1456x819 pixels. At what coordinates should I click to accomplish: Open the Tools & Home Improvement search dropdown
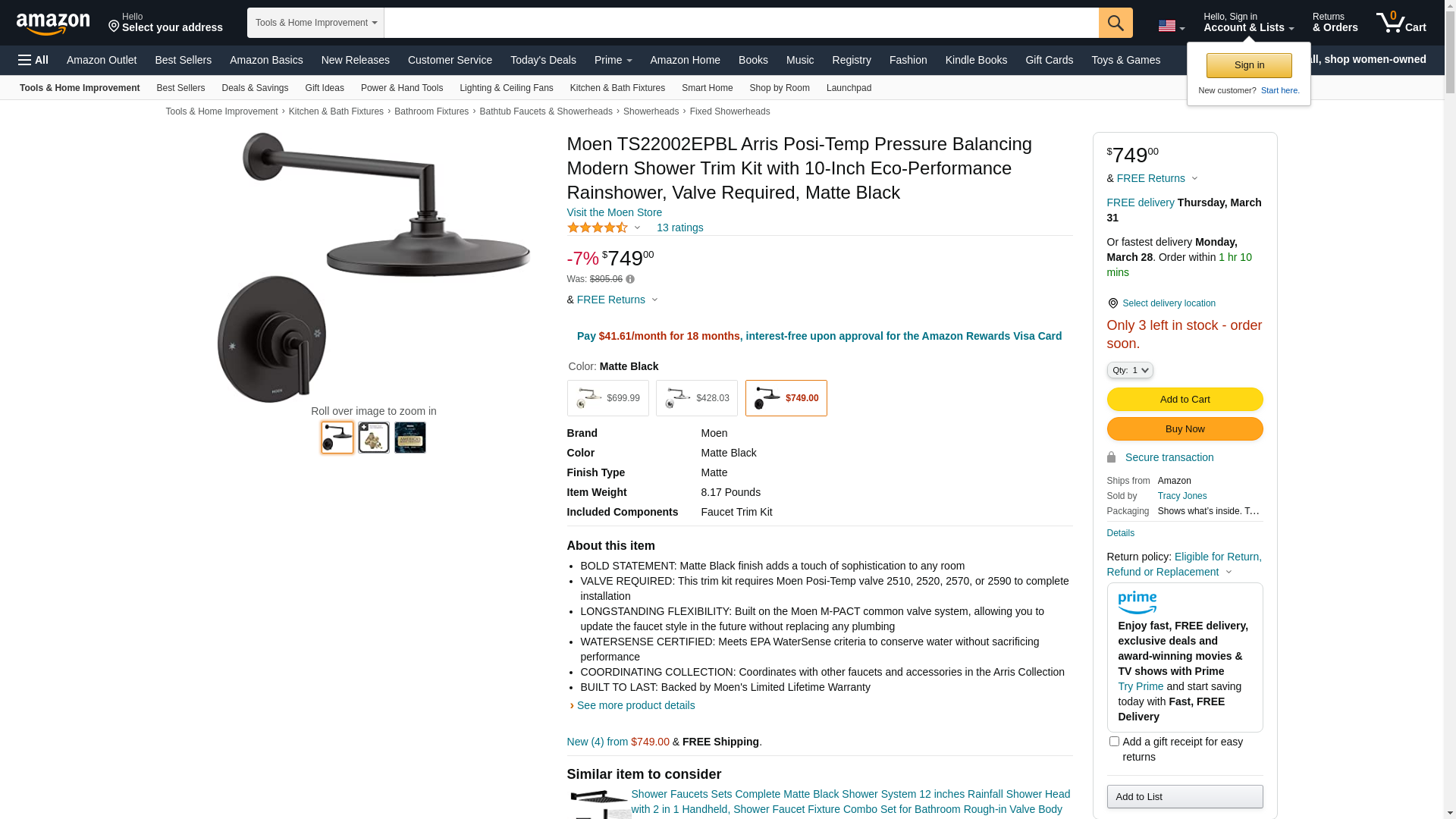pos(315,23)
